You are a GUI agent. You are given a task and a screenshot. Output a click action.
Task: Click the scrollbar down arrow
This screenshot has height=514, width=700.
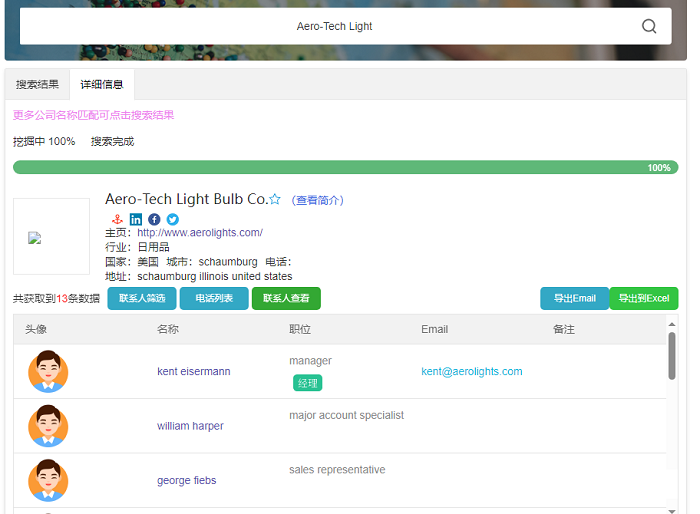672,511
